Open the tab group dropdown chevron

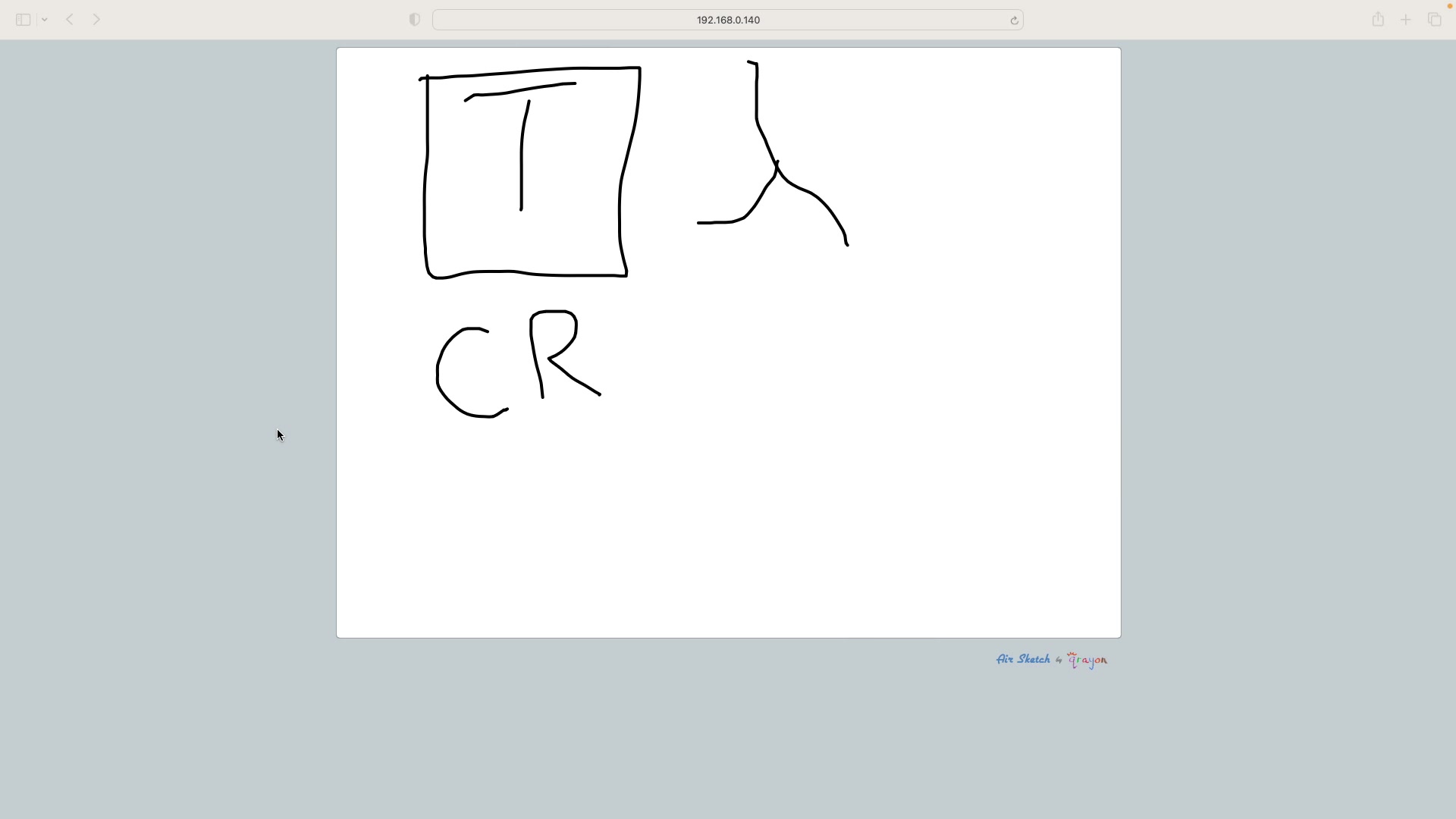coord(45,20)
